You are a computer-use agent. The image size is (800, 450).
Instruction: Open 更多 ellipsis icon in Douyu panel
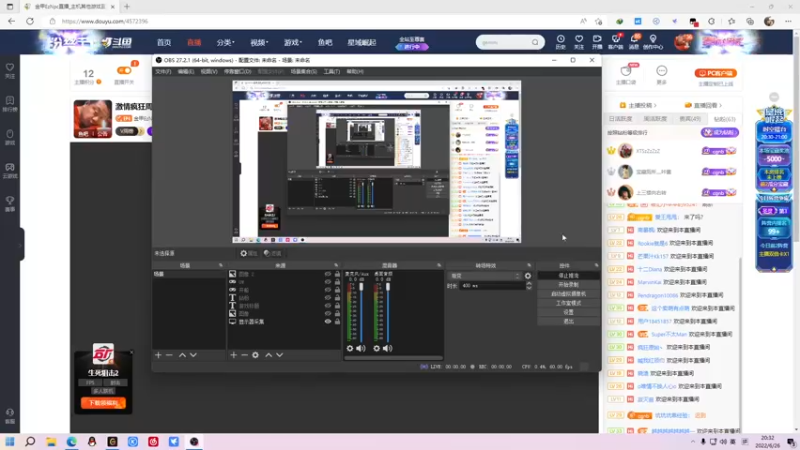[x=662, y=74]
